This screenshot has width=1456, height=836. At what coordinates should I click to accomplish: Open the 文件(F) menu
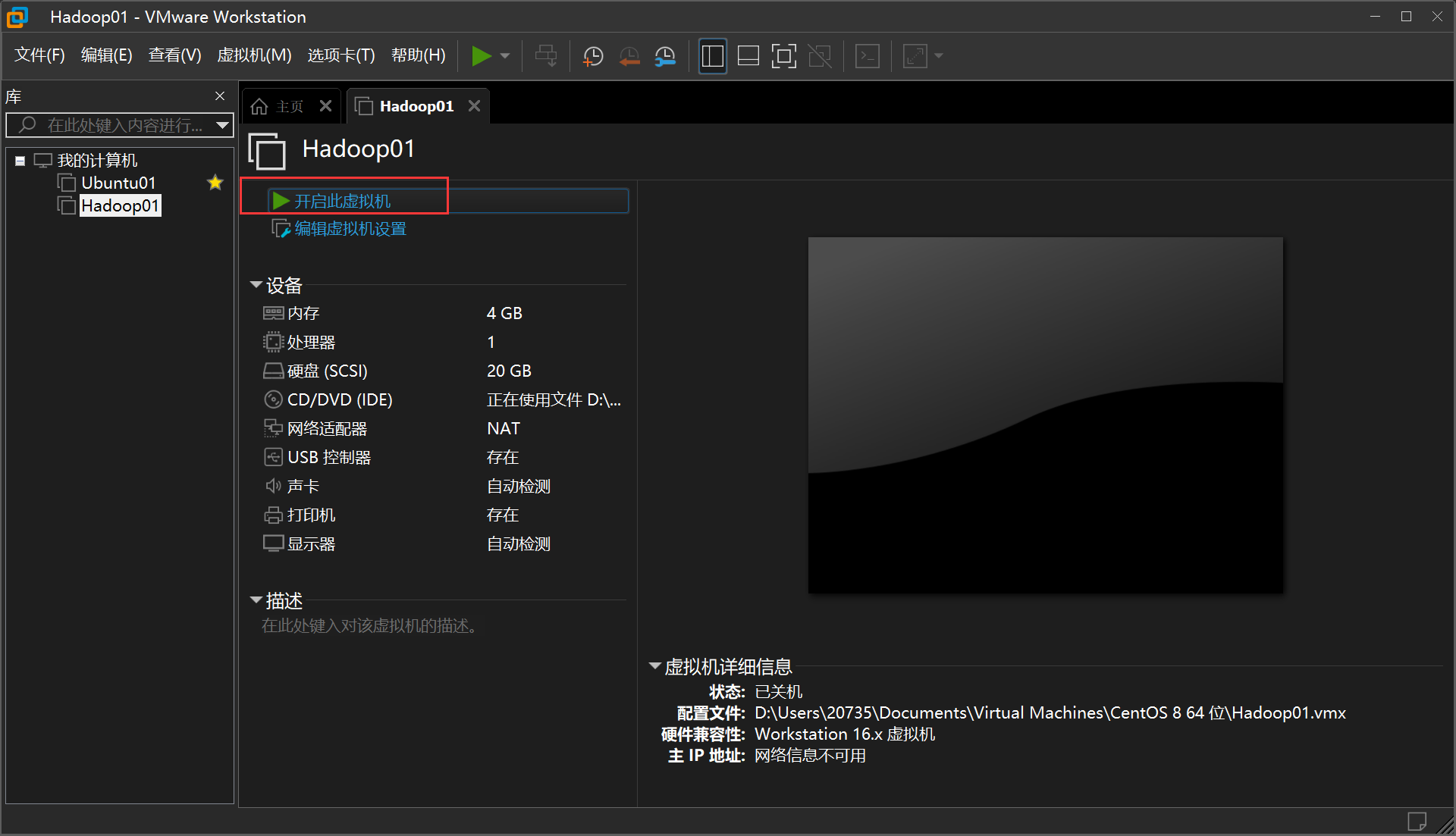coord(39,55)
